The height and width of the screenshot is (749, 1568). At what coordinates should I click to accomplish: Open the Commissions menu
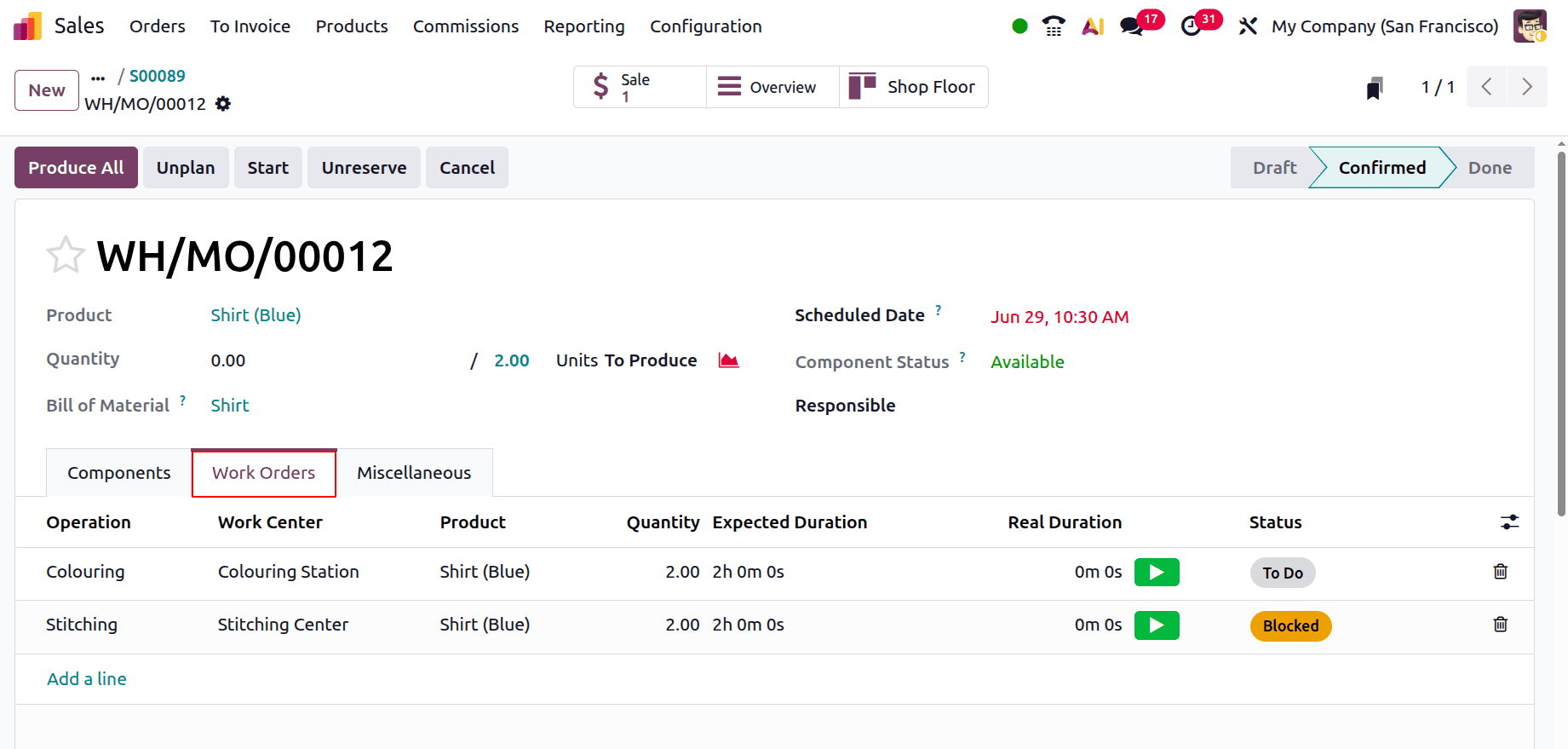[466, 26]
